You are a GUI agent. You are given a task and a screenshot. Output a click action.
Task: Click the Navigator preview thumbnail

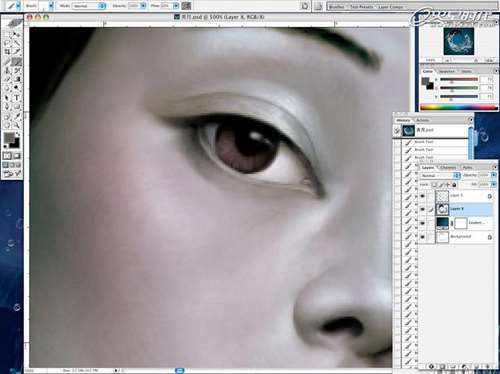pyautogui.click(x=459, y=41)
